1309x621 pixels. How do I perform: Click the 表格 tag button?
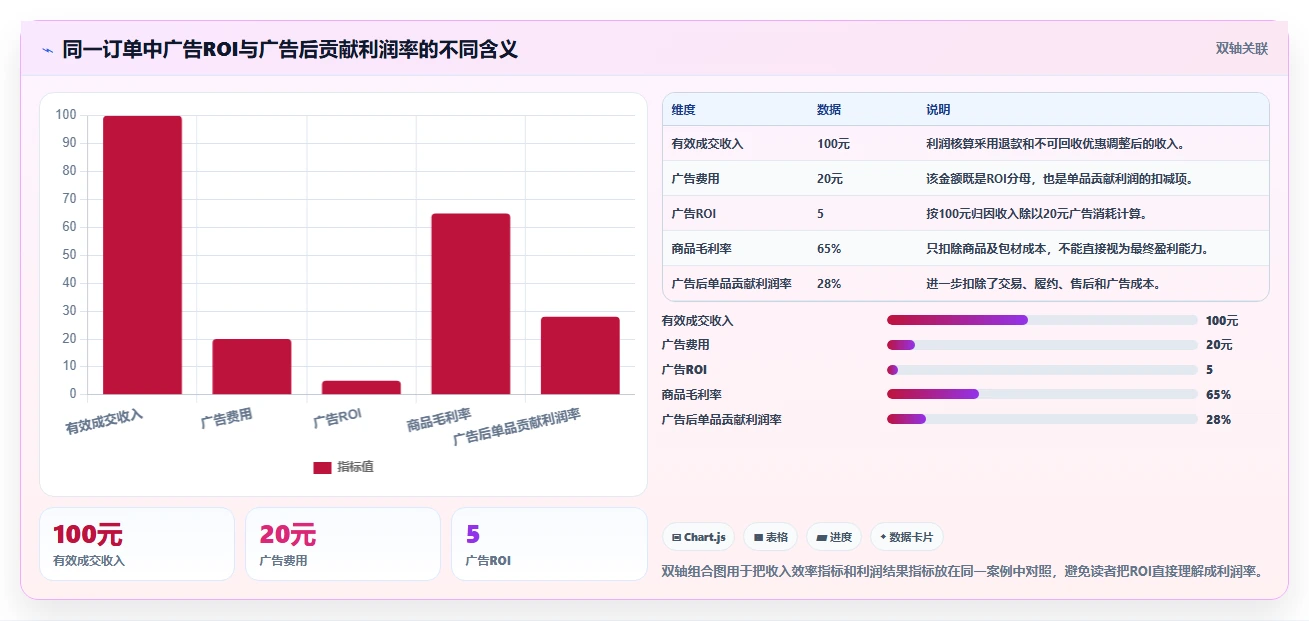[x=770, y=537]
